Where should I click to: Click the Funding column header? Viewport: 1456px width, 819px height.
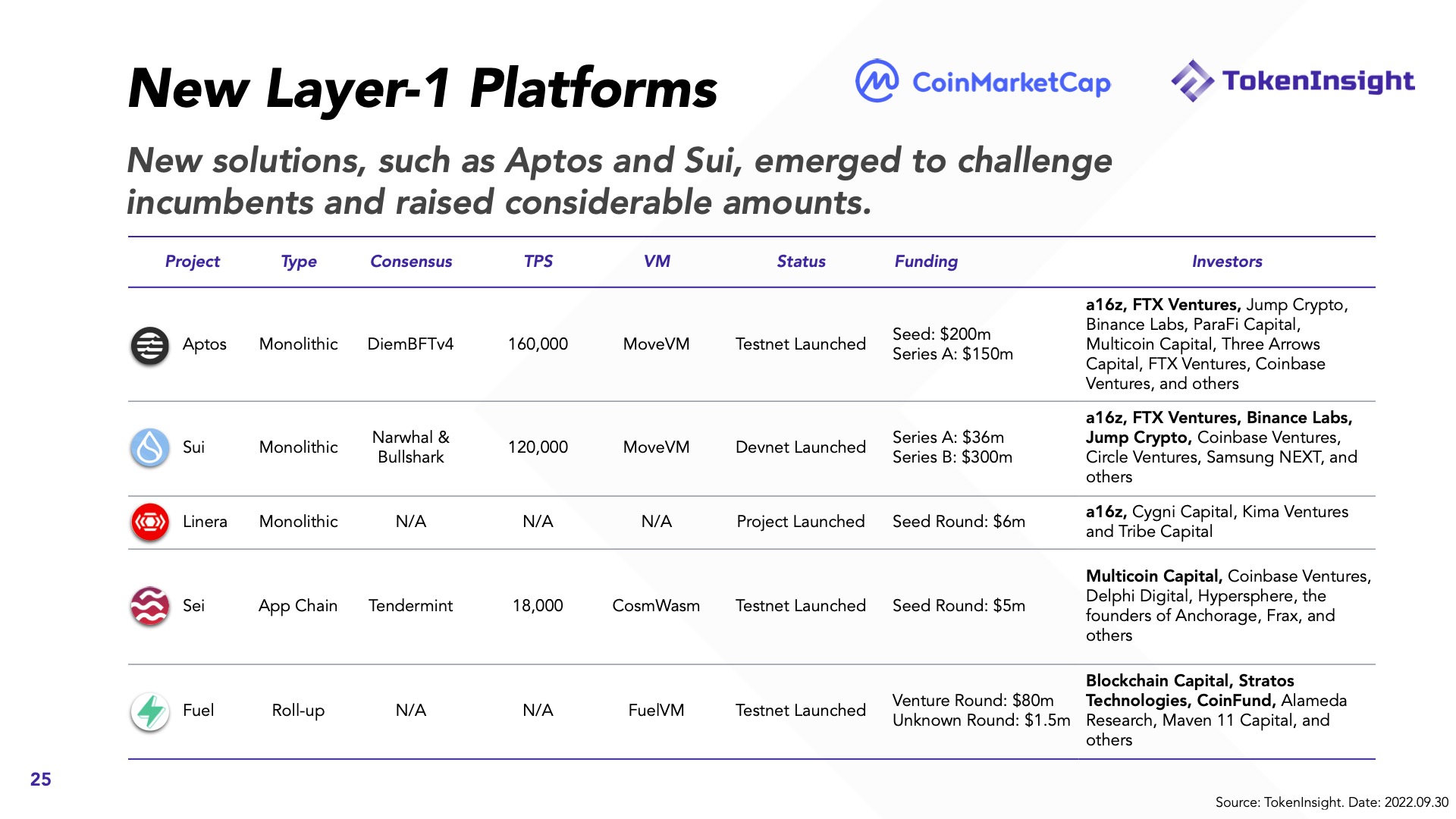[x=926, y=262]
